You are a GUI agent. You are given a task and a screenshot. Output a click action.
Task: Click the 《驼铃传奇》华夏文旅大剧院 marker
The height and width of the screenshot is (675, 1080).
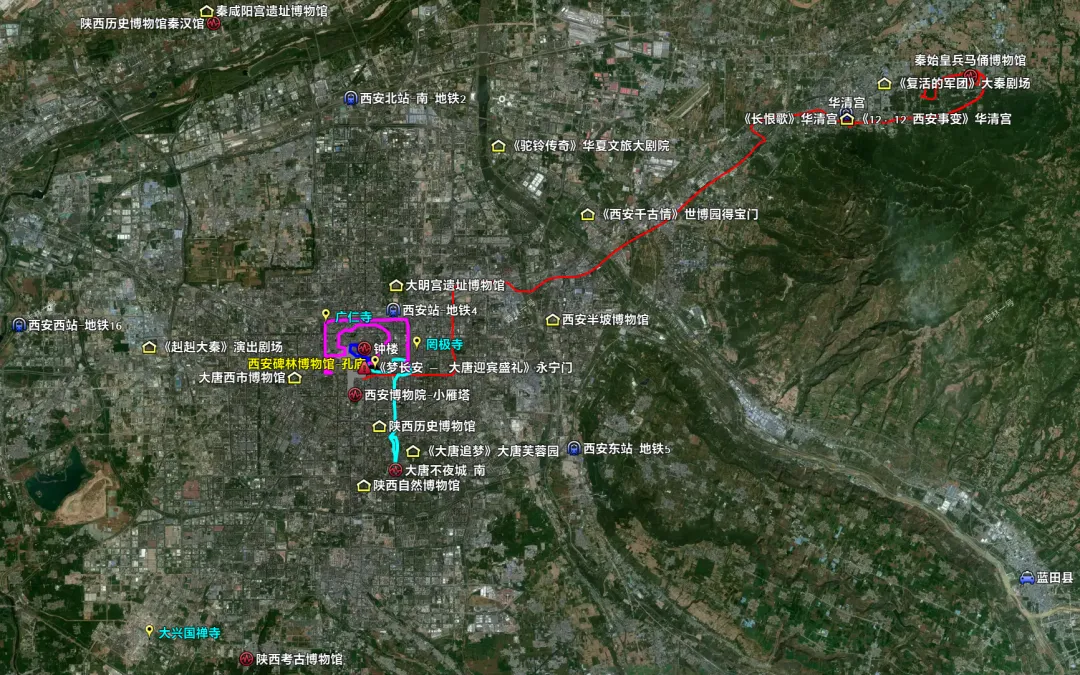tap(497, 143)
